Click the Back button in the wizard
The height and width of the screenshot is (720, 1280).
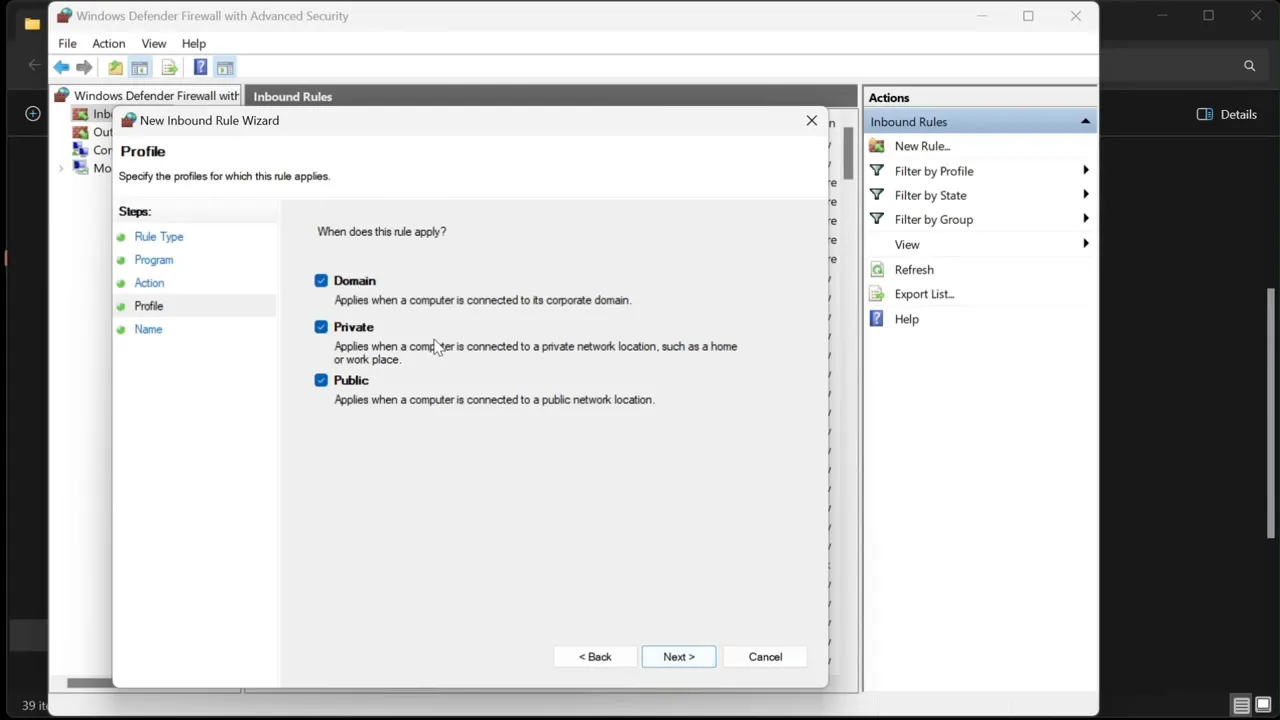[x=595, y=657]
